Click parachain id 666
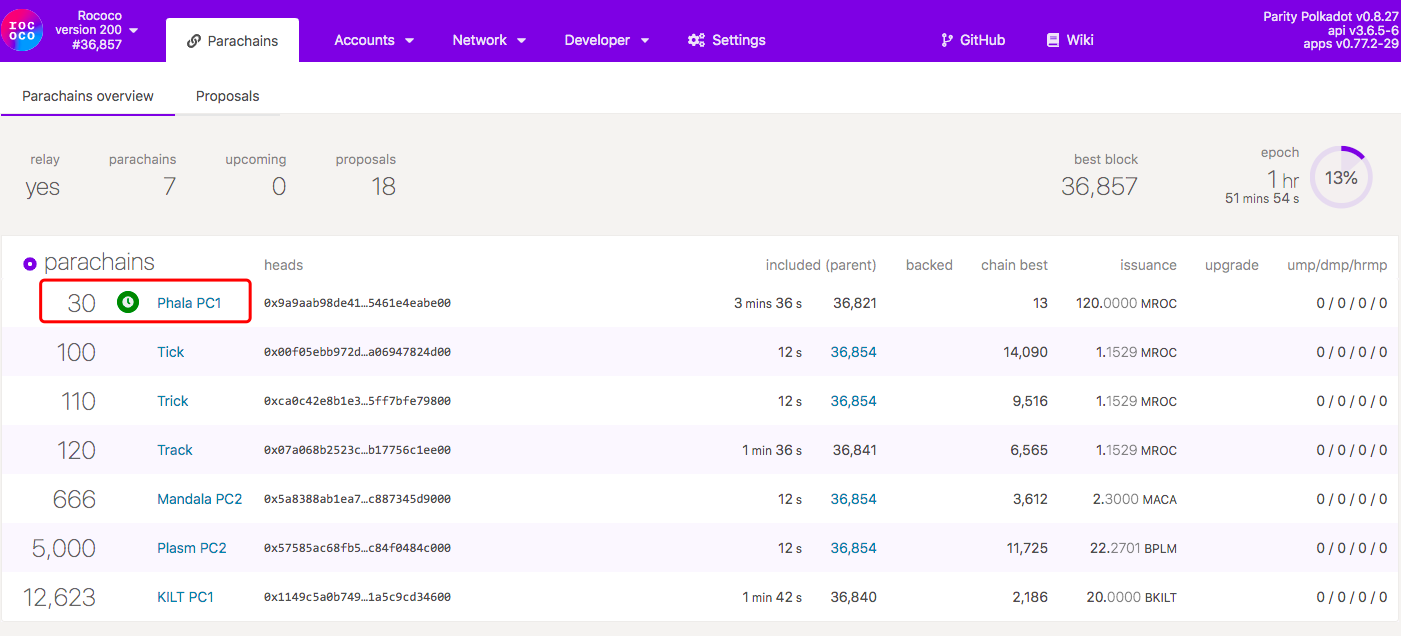 tap(74, 500)
